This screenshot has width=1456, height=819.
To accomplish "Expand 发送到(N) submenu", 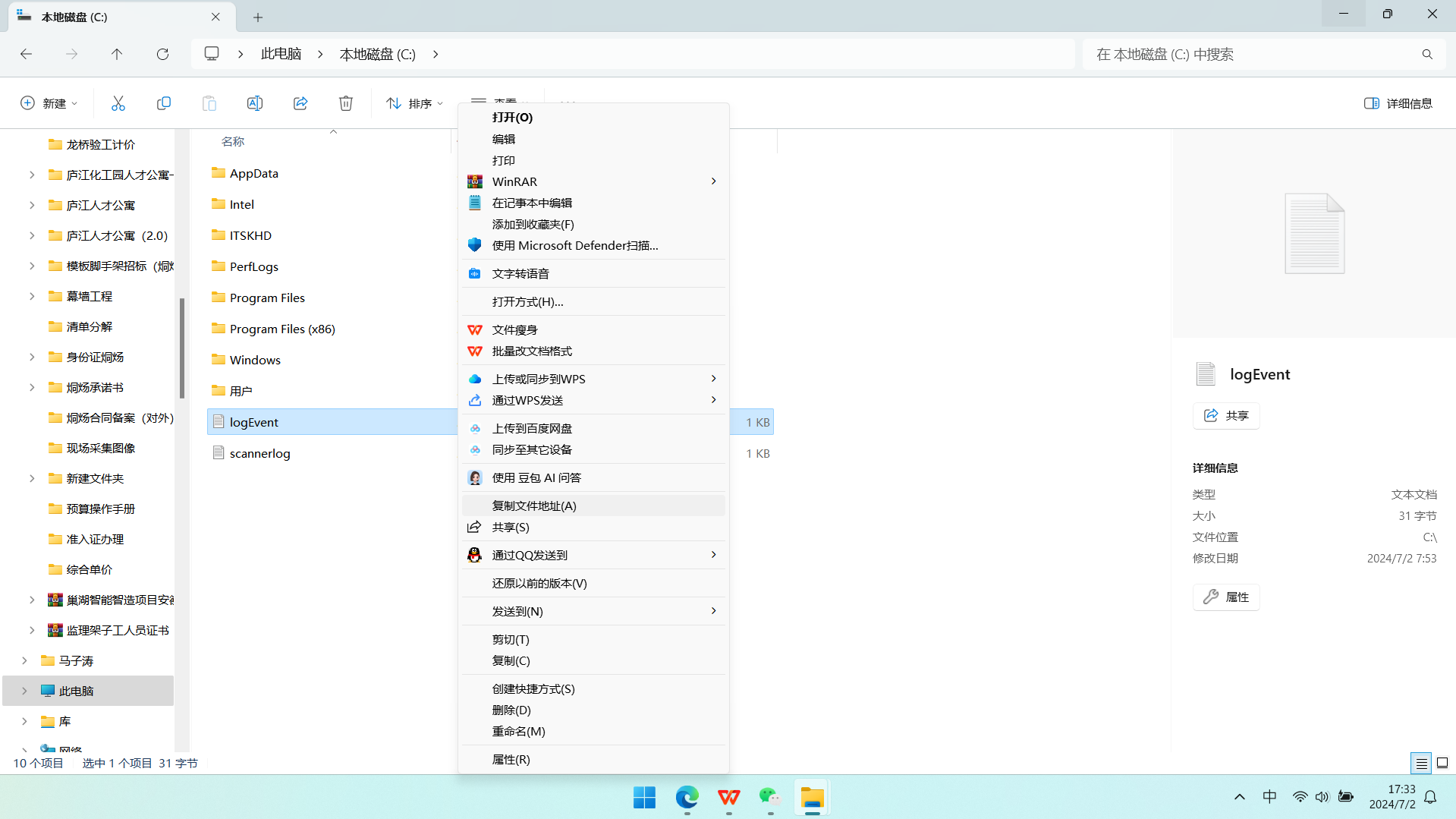I will point(713,611).
